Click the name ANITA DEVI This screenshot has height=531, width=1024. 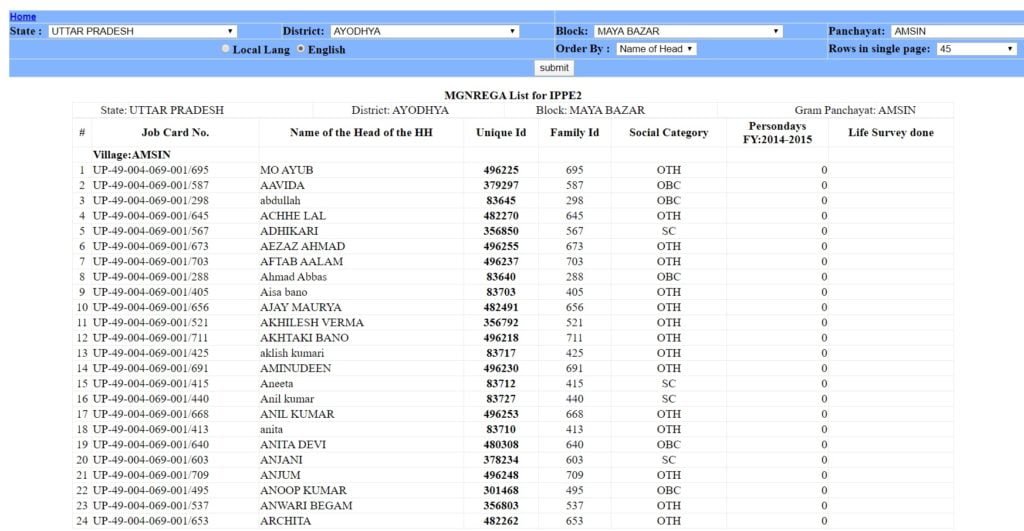click(x=293, y=445)
